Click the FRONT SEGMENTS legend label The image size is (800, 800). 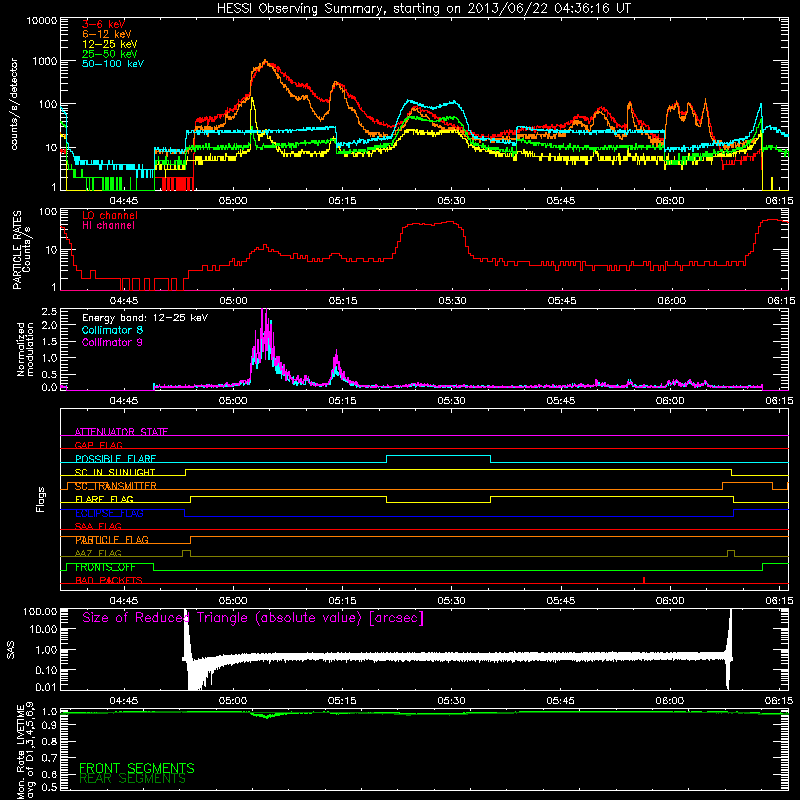[x=137, y=768]
